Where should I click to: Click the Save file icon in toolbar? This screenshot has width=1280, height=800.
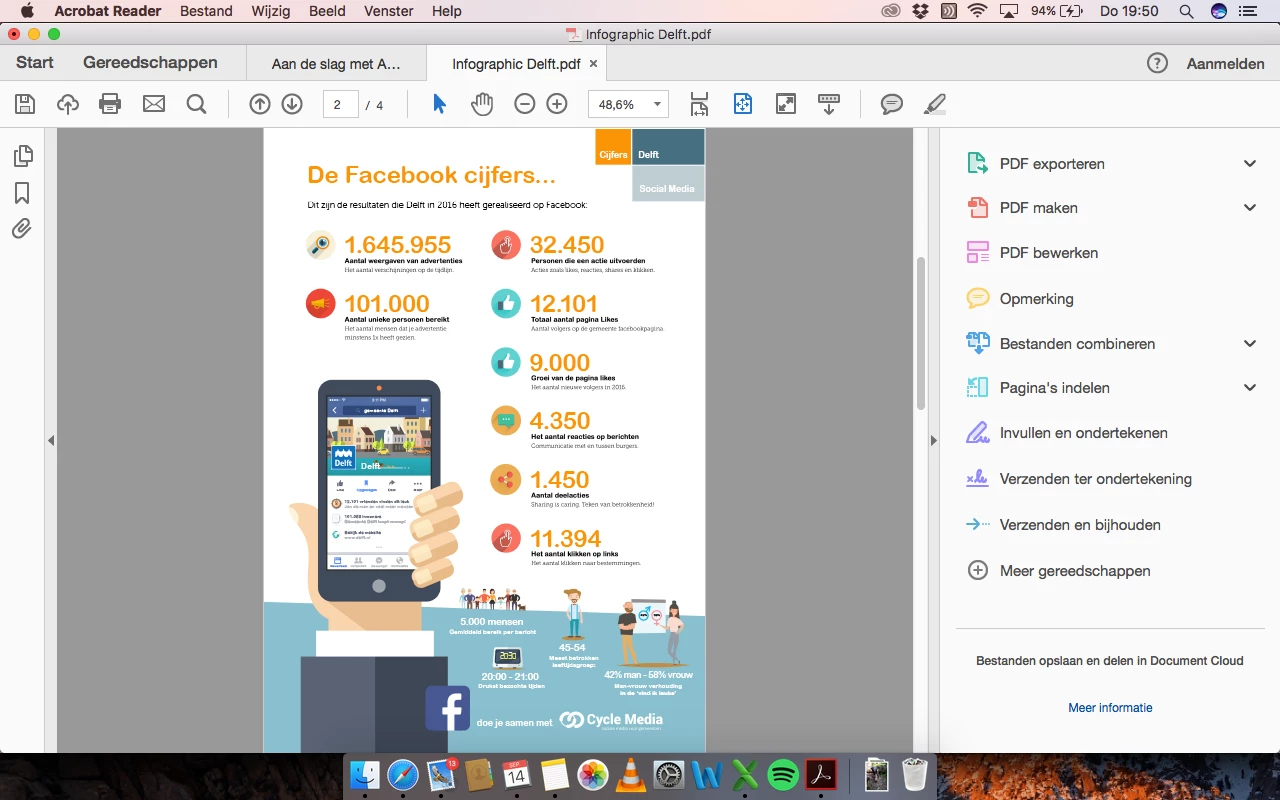25,104
